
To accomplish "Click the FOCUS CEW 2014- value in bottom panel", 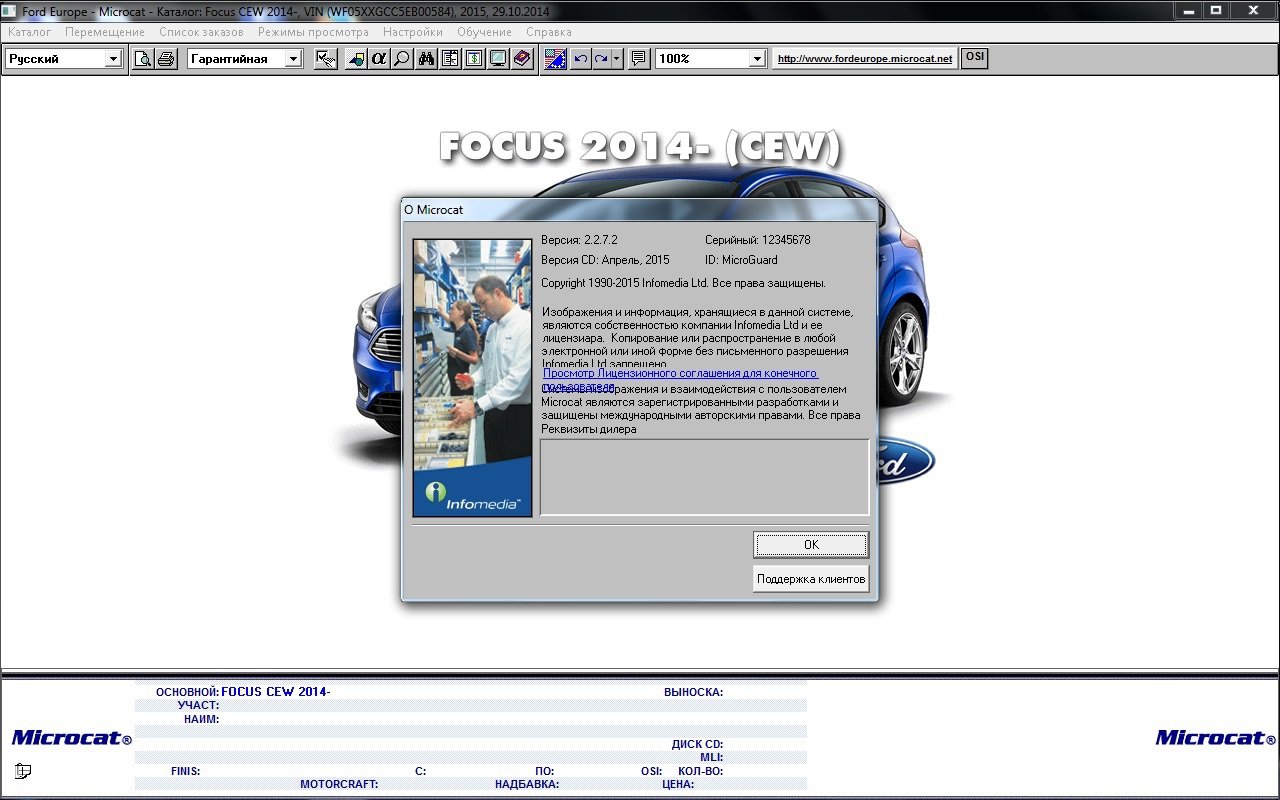I will (276, 692).
